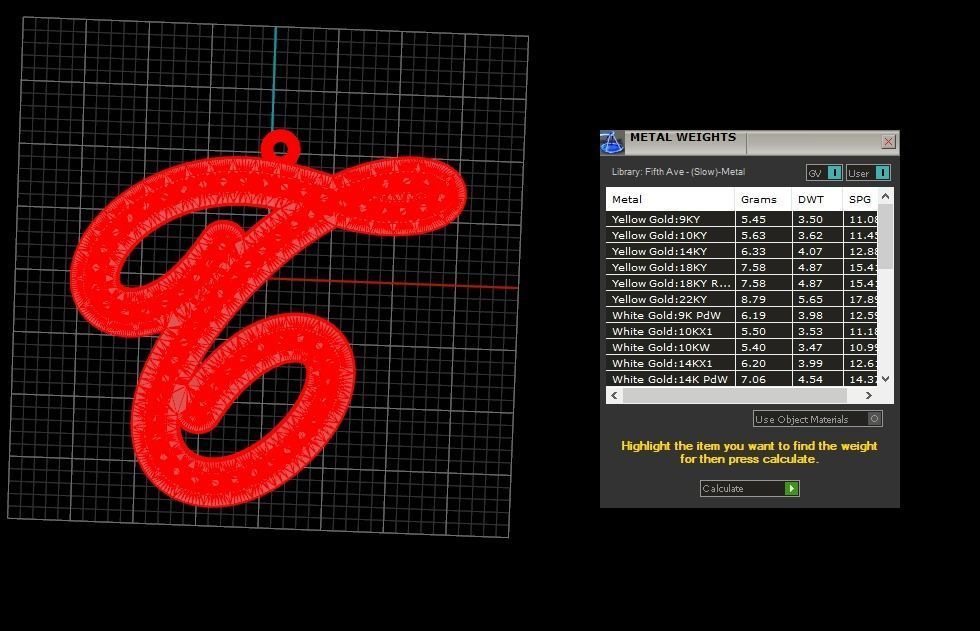Click the table's left scroll arrow
Viewport: 980px width, 631px height.
click(614, 395)
